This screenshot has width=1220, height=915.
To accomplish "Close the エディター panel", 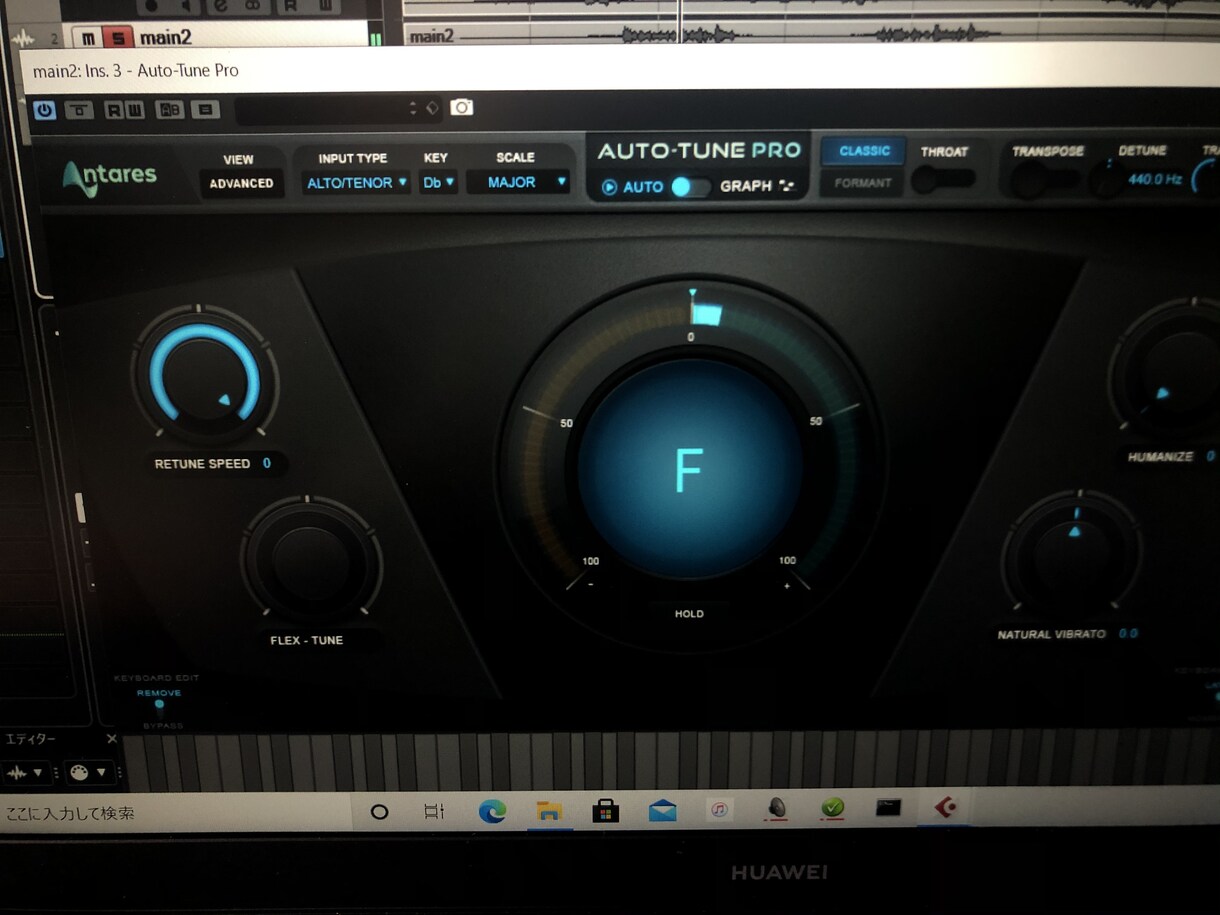I will click(x=111, y=739).
